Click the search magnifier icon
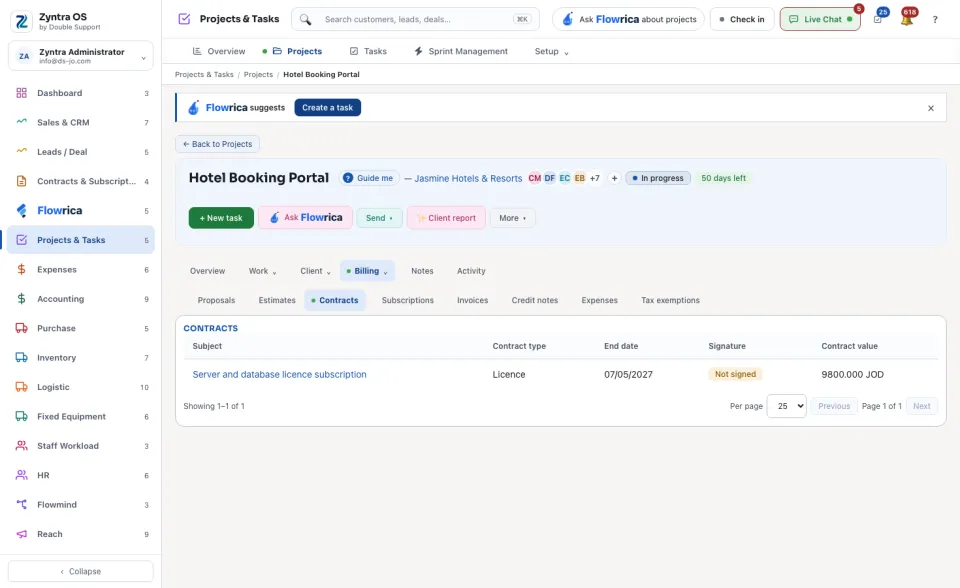Screen dimensions: 960x588 [x=306, y=20]
